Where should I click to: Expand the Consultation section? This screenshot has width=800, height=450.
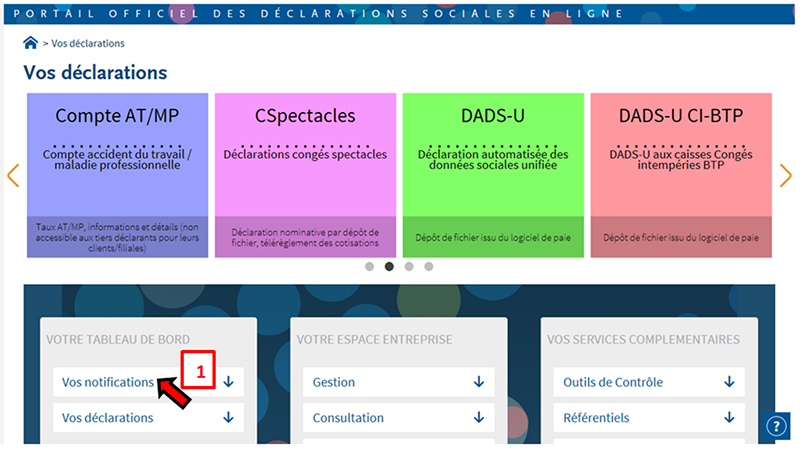click(x=398, y=418)
